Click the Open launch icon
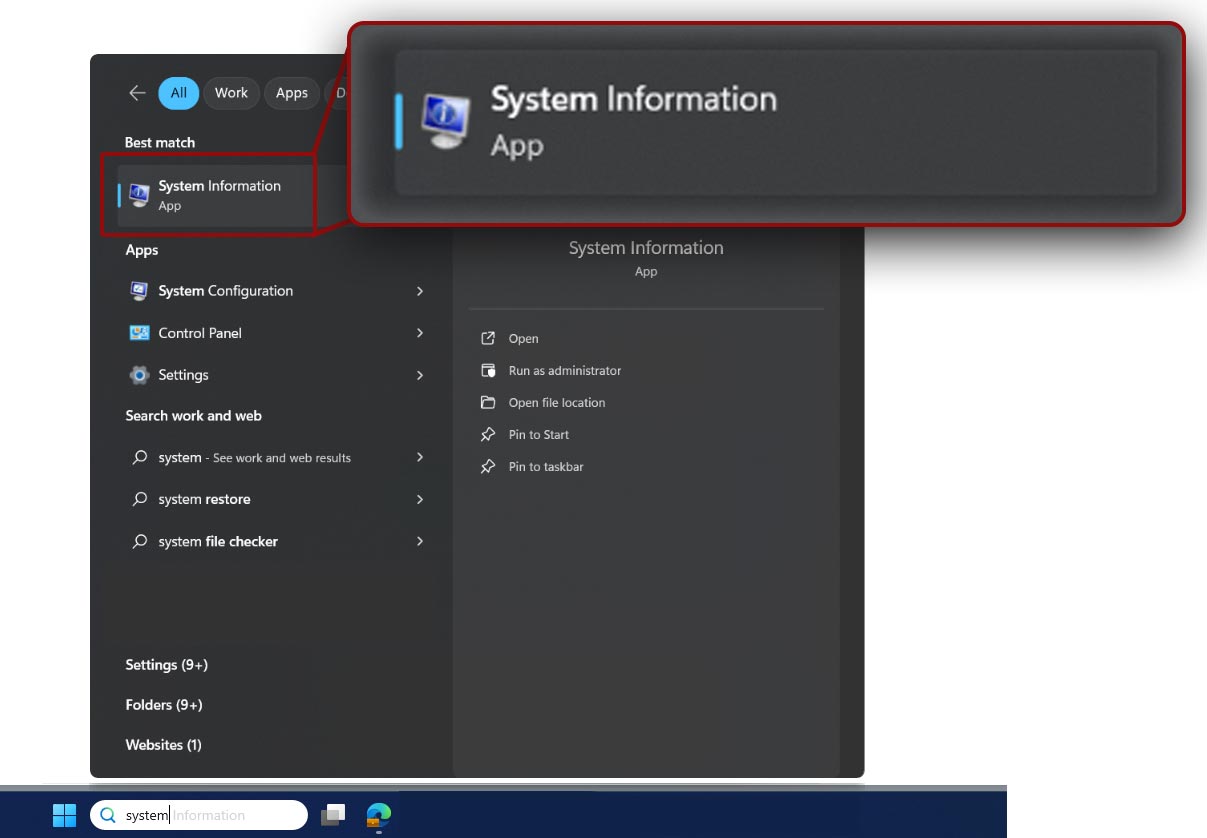1207x838 pixels. click(x=488, y=339)
